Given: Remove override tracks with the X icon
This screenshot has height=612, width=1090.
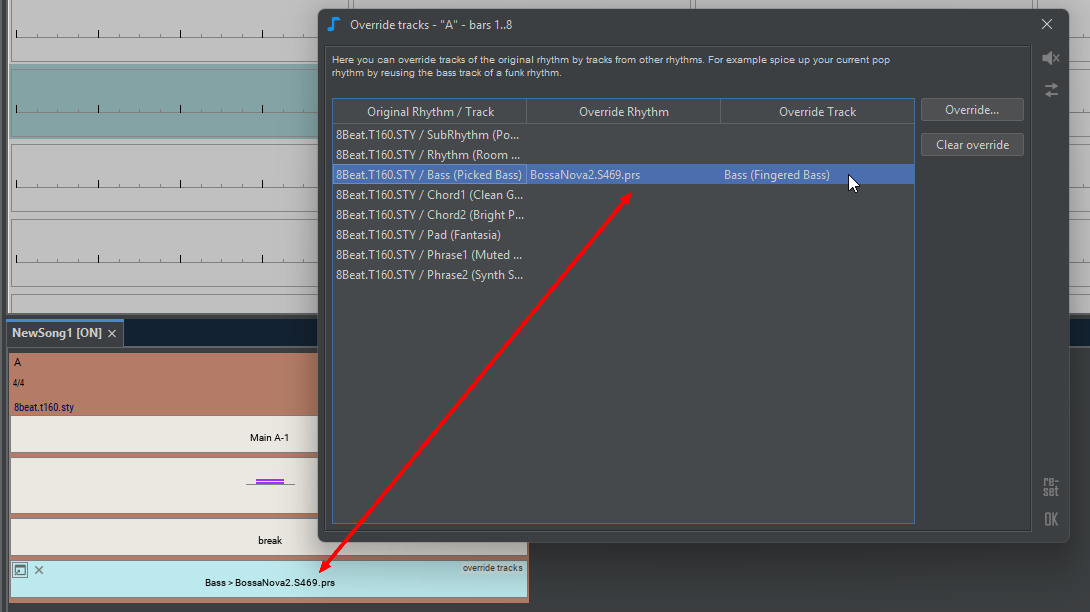Looking at the screenshot, I should (x=39, y=570).
